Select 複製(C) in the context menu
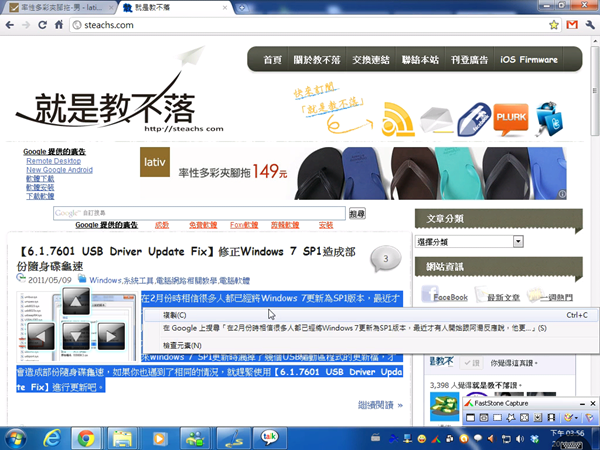The height and width of the screenshot is (450, 600). pyautogui.click(x=370, y=315)
